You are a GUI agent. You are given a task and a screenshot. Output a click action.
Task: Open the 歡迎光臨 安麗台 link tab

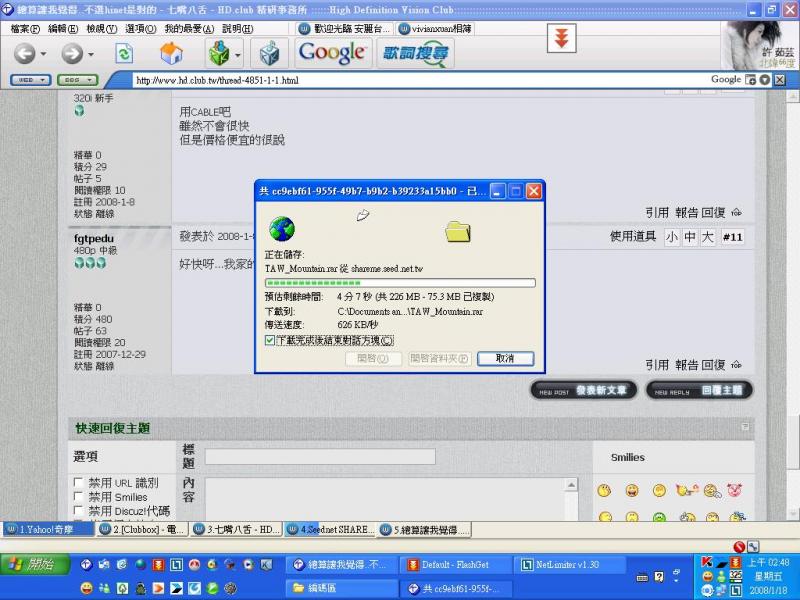pos(345,29)
